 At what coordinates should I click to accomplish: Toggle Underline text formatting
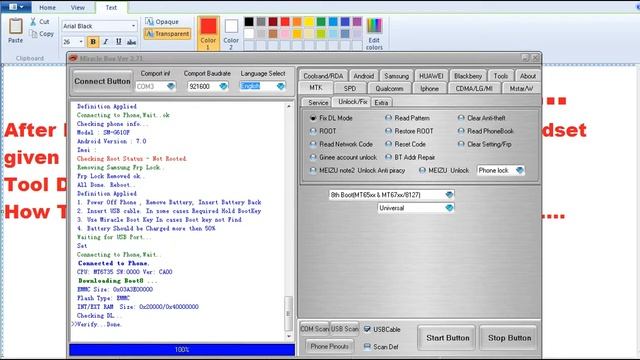tap(118, 42)
